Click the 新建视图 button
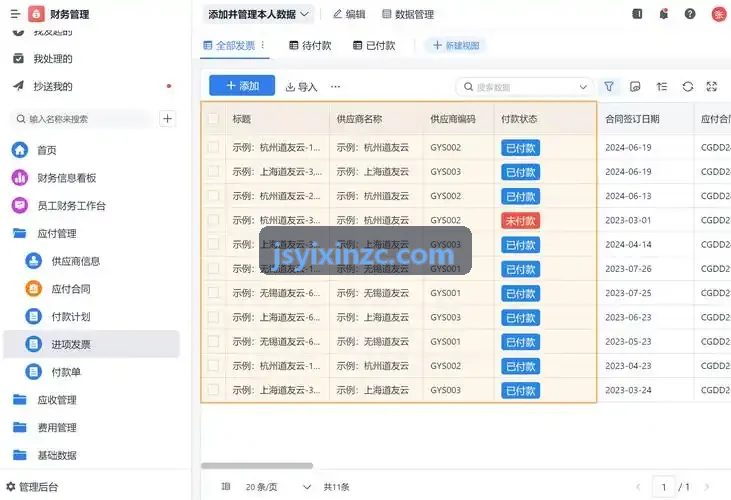The width and height of the screenshot is (731, 500). point(455,45)
